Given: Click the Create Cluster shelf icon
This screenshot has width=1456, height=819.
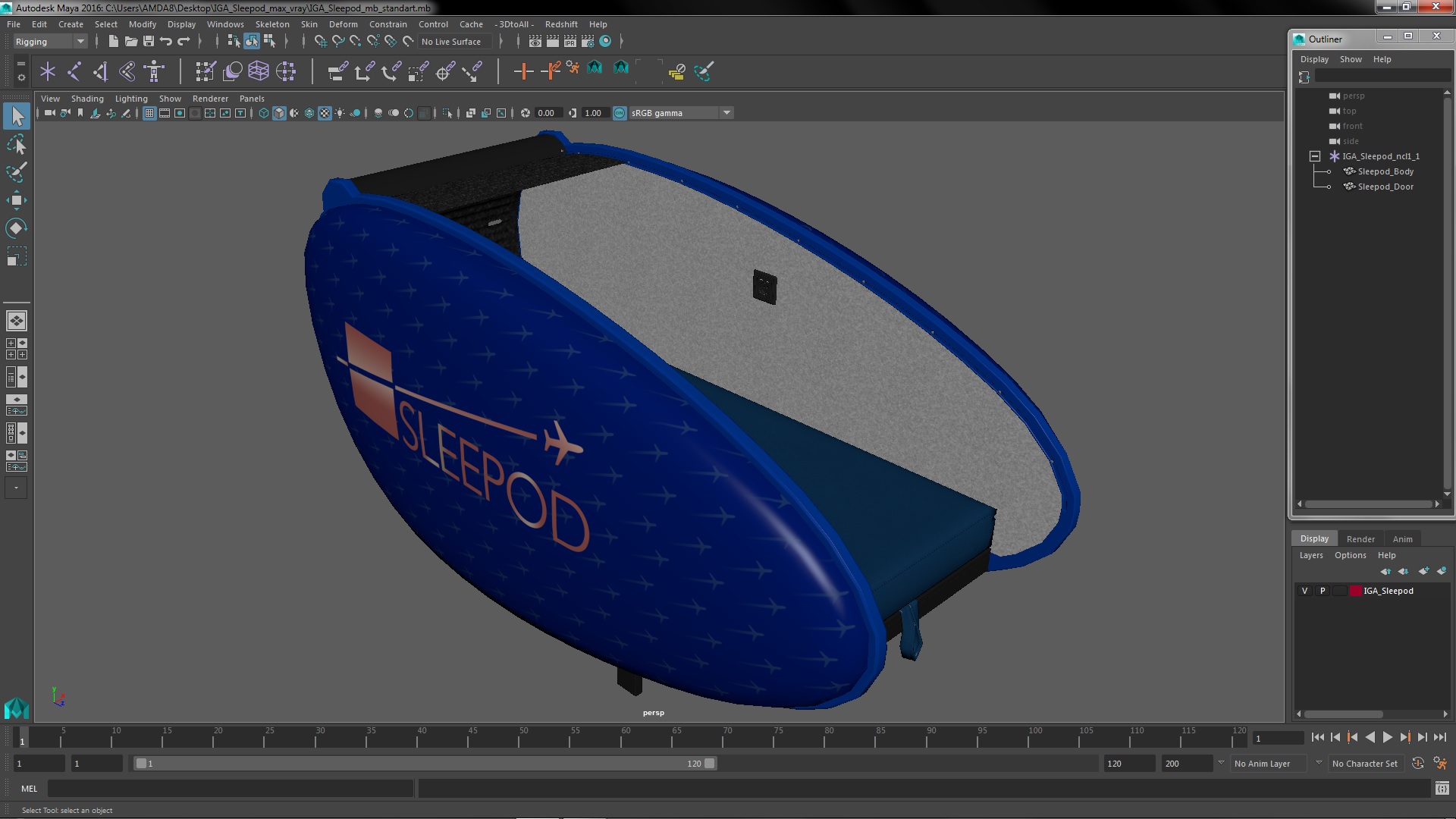Looking at the screenshot, I should [x=286, y=71].
